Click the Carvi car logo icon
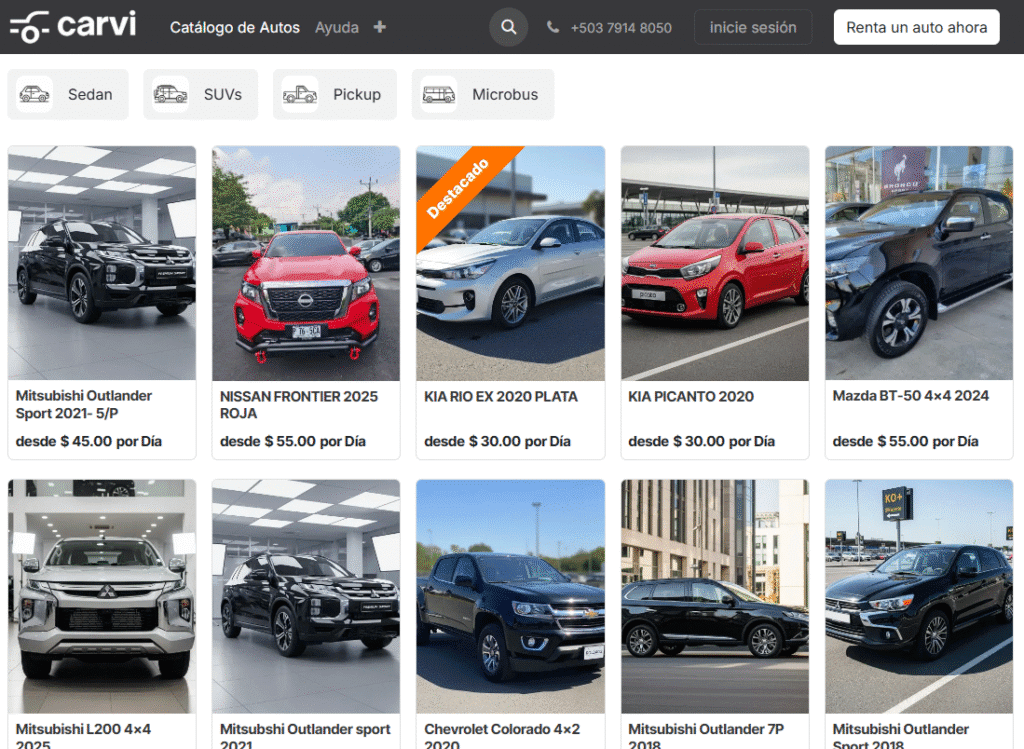The width and height of the screenshot is (1024, 749). click(x=28, y=25)
